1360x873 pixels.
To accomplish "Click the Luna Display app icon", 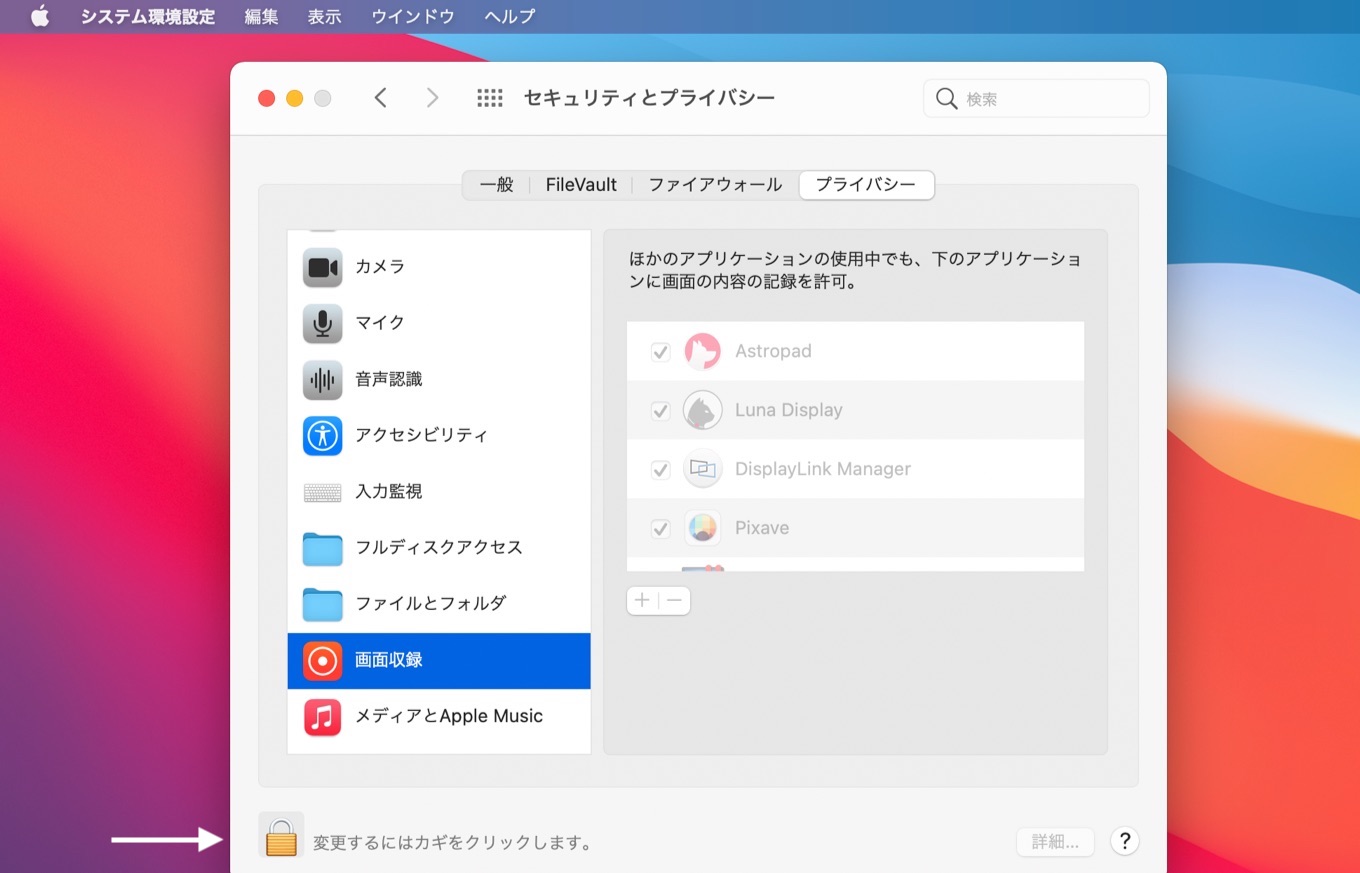I will (703, 410).
